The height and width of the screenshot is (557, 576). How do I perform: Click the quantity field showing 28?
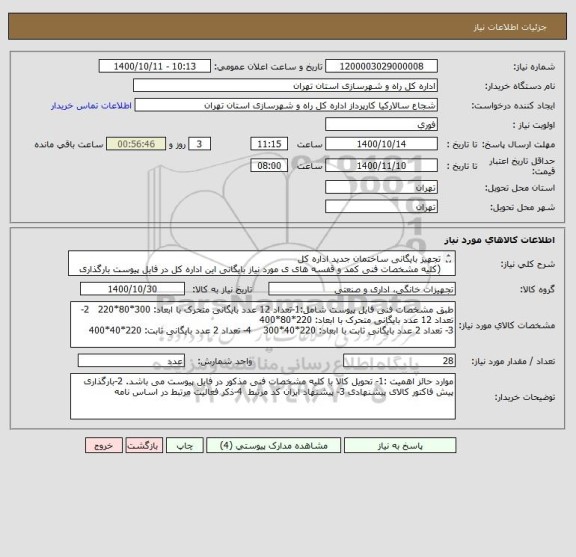pos(399,360)
